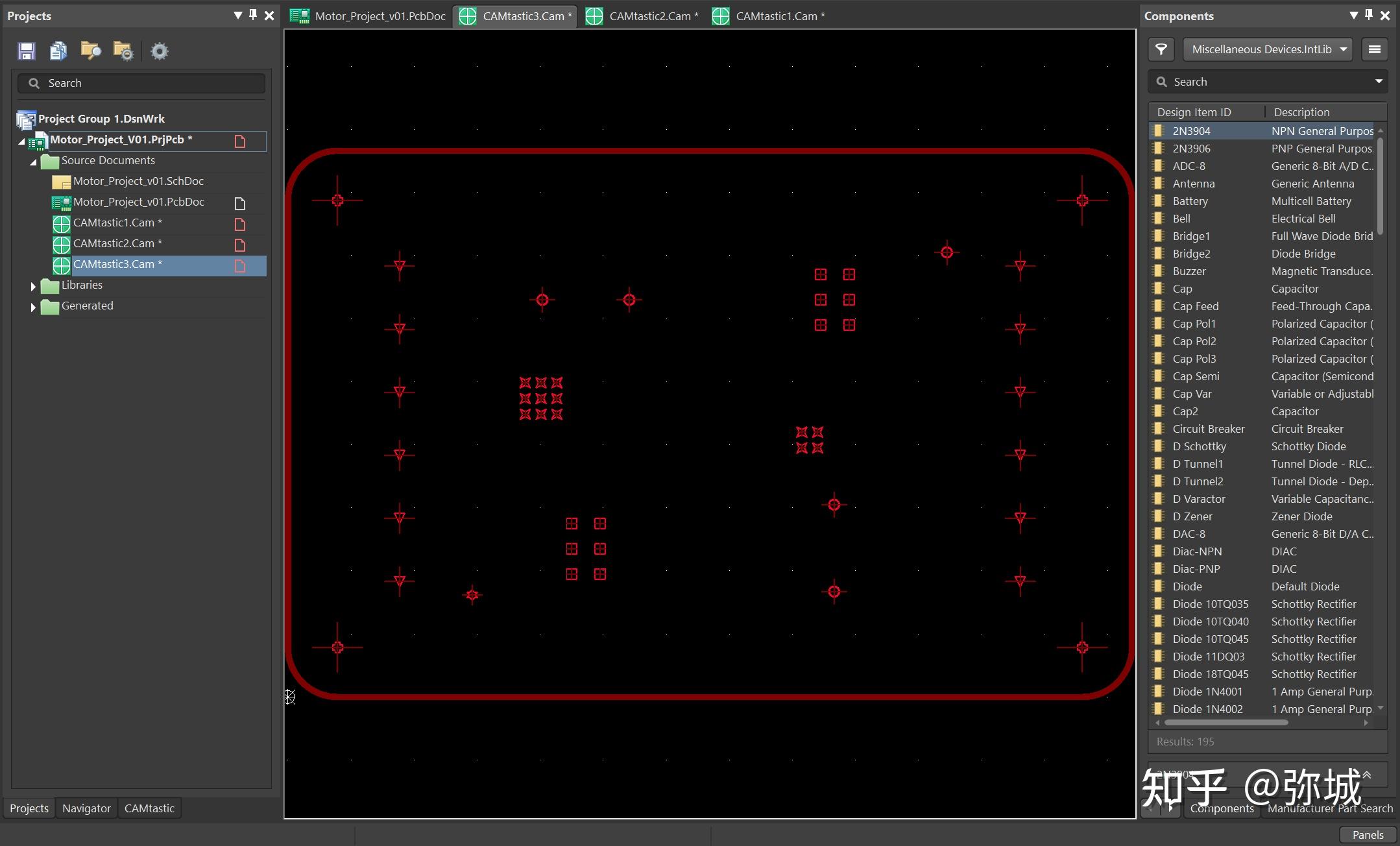Collapse the Source Documents folder
Viewport: 1400px width, 846px height.
point(33,162)
